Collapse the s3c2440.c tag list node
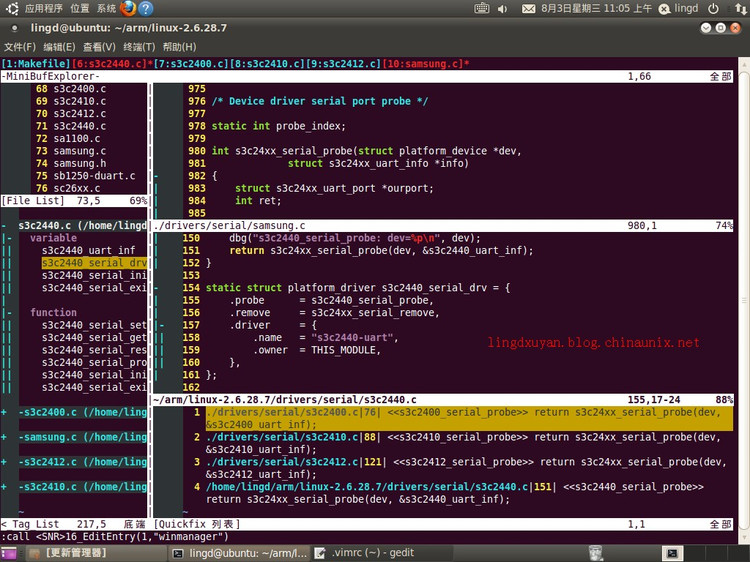 (4, 225)
